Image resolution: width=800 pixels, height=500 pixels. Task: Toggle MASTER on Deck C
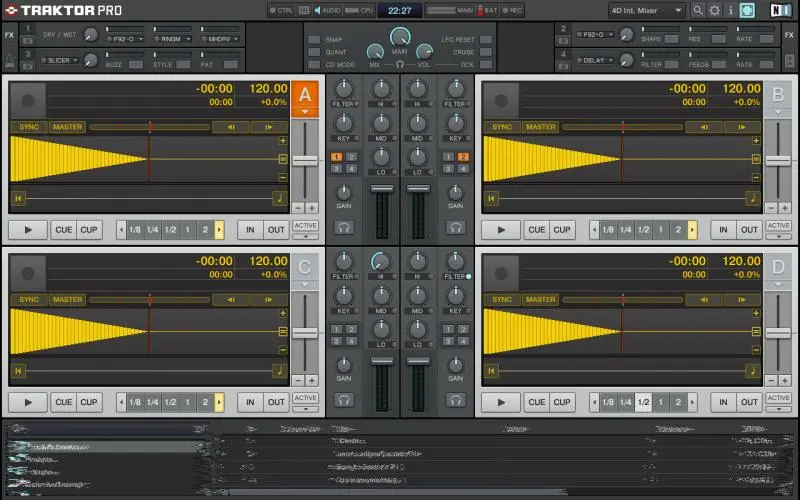click(68, 299)
